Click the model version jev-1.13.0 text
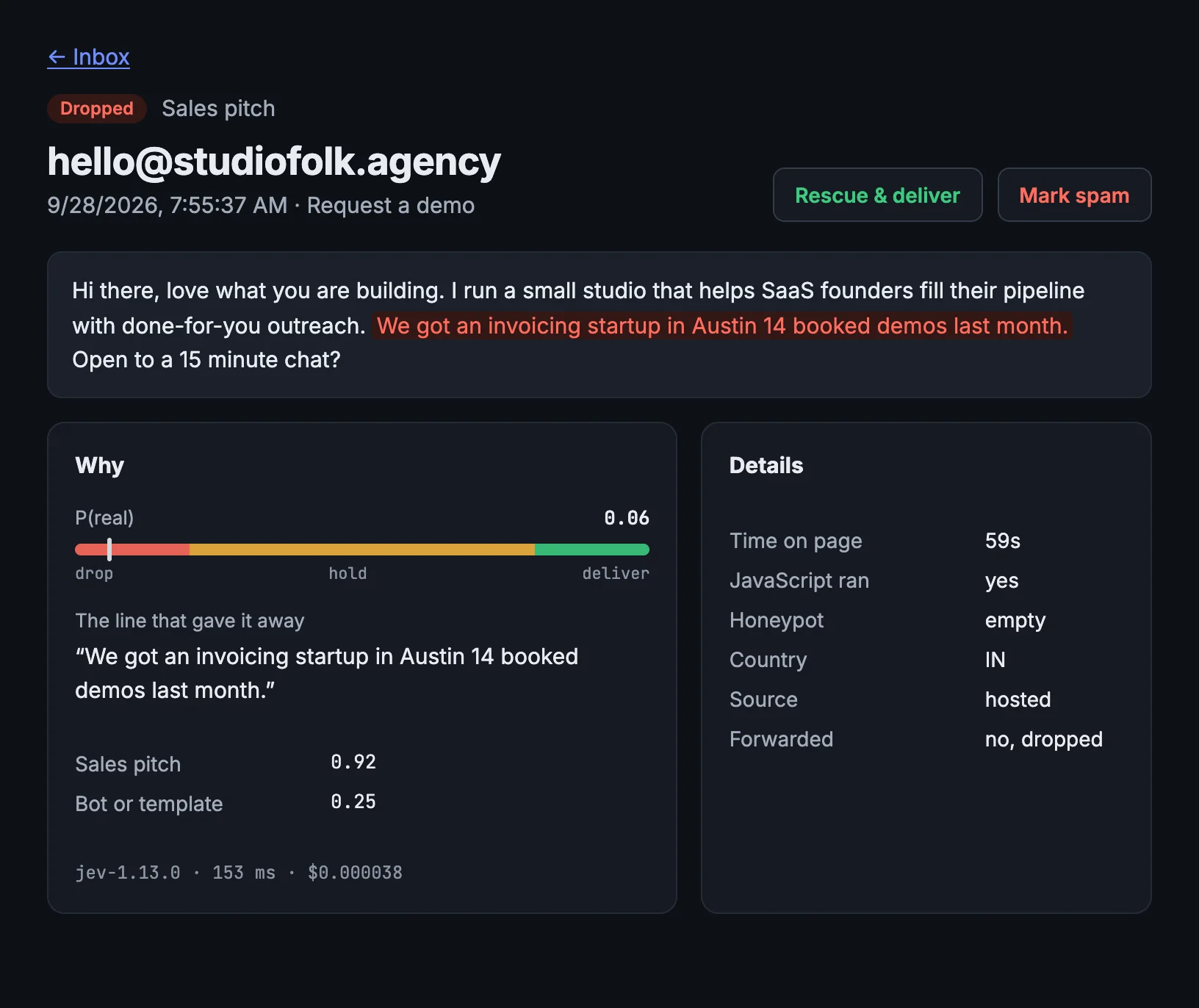Image resolution: width=1199 pixels, height=1008 pixels. (x=128, y=873)
